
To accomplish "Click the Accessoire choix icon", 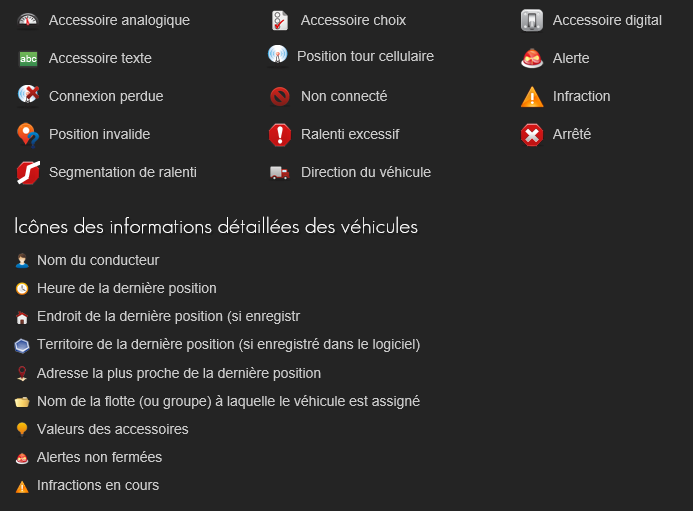I will [280, 20].
